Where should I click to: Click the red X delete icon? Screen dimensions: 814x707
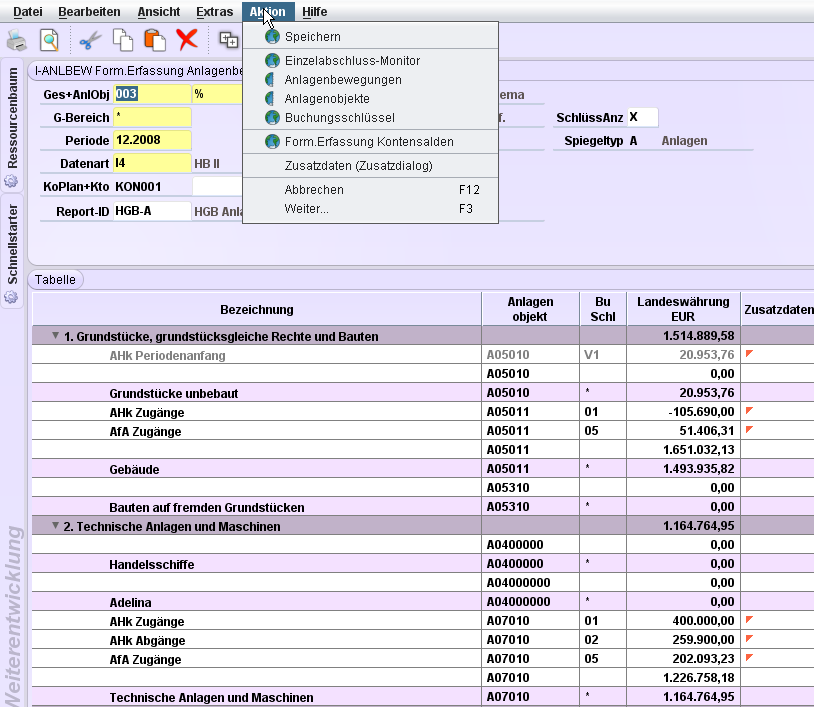coord(187,39)
